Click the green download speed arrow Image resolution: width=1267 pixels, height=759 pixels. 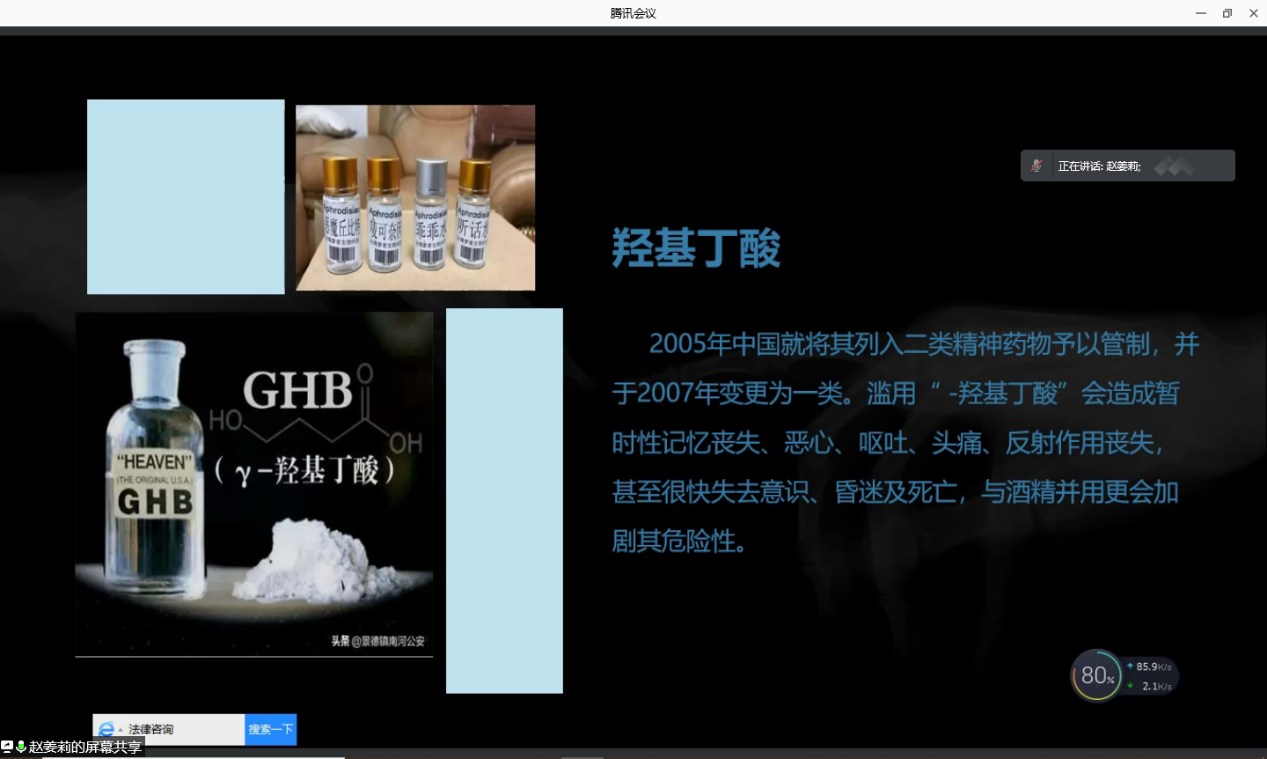click(x=1130, y=686)
